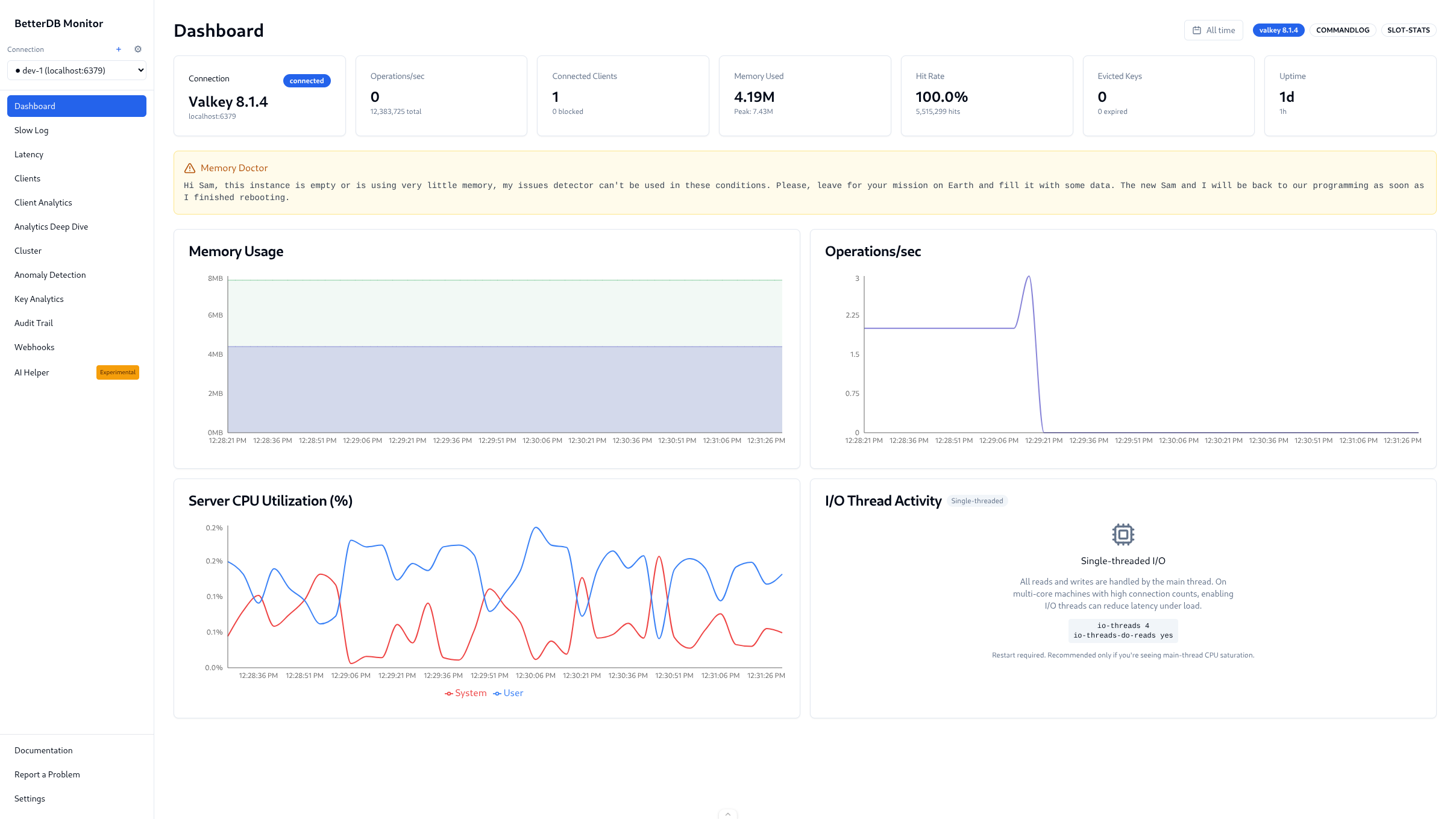Screen dimensions: 1456x819
Task: Open the dev-1 connection dropdown
Action: (x=77, y=70)
